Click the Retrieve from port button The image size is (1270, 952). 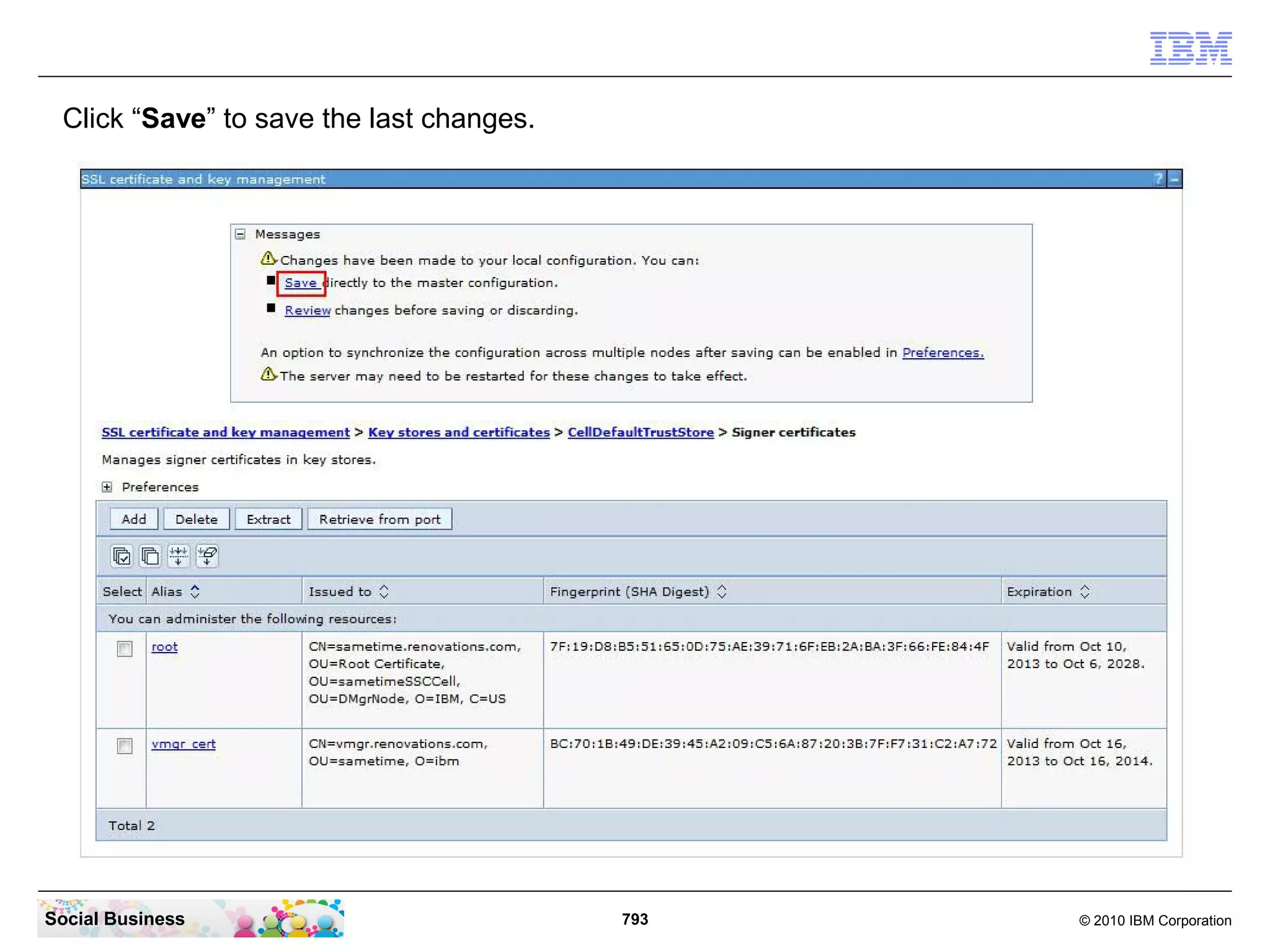pyautogui.click(x=380, y=519)
